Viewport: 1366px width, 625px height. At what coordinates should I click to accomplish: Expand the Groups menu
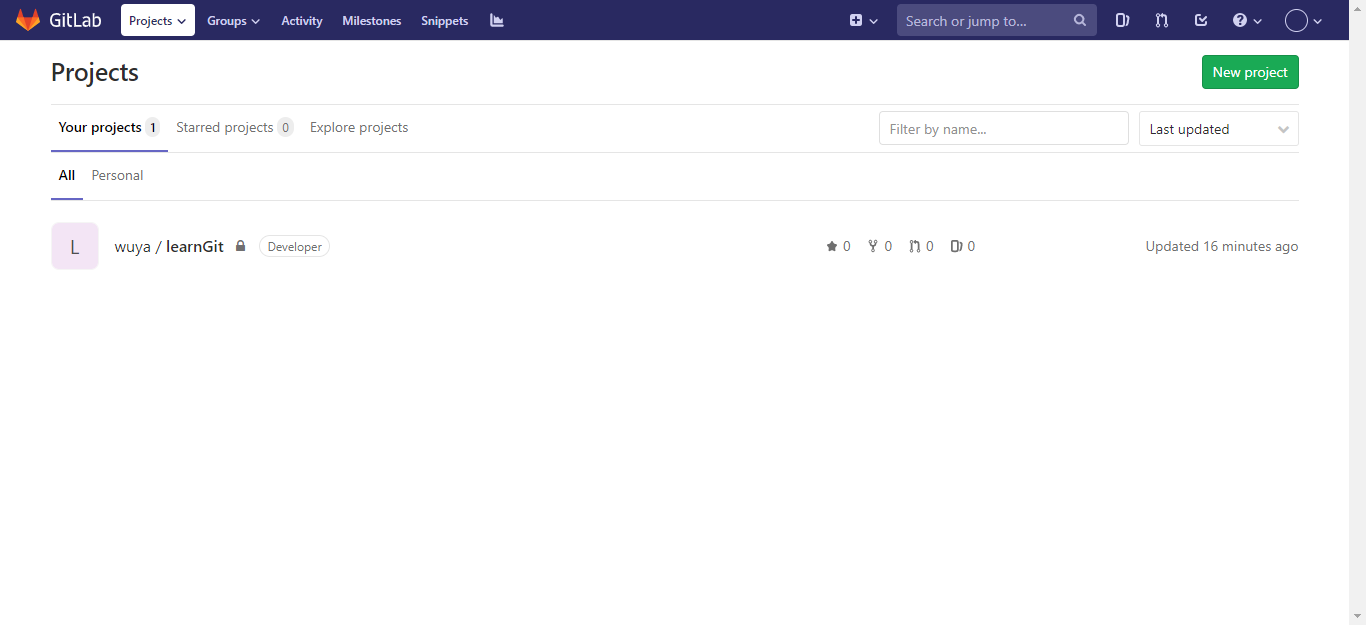click(x=233, y=20)
